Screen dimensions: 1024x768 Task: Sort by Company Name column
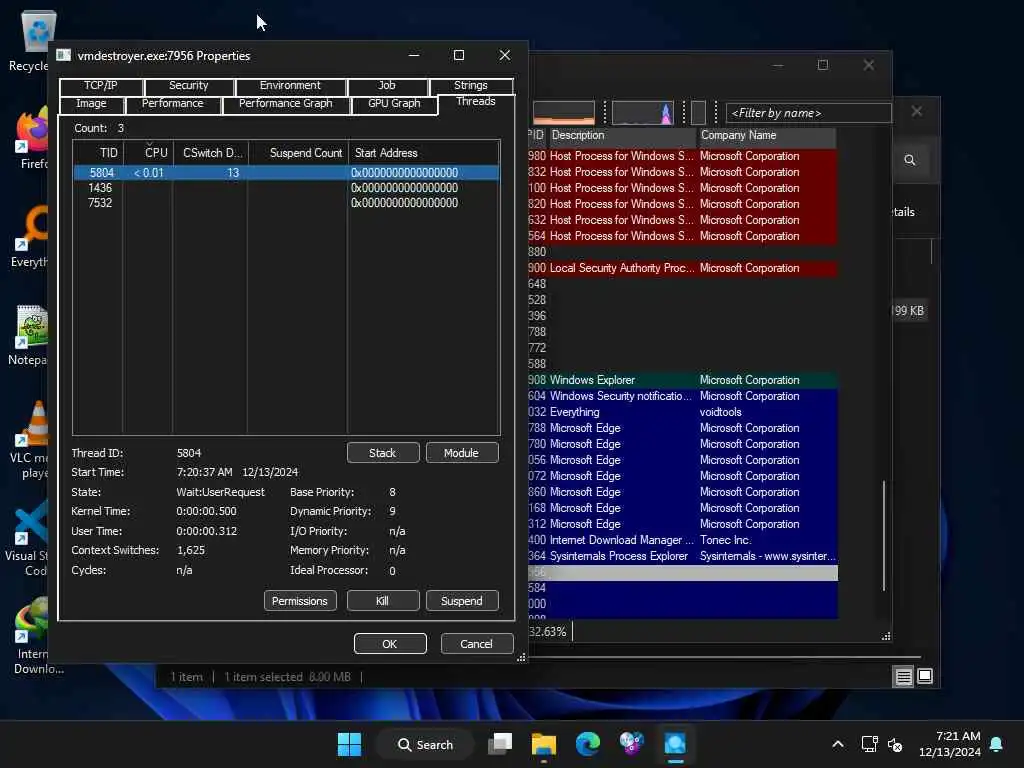coord(767,135)
